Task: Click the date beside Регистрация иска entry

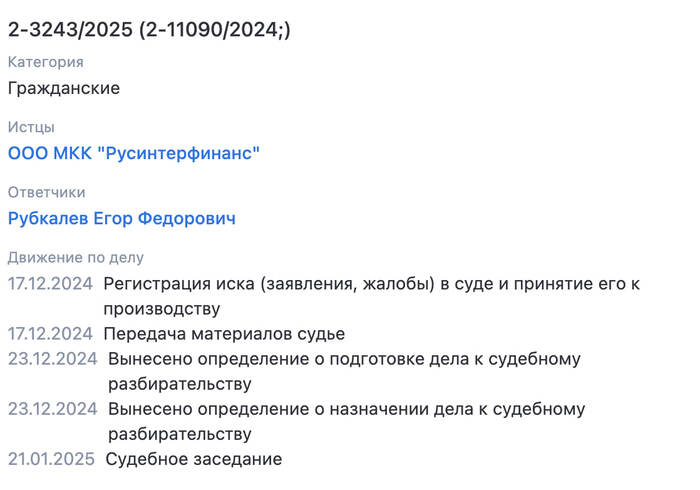Action: coord(50,284)
